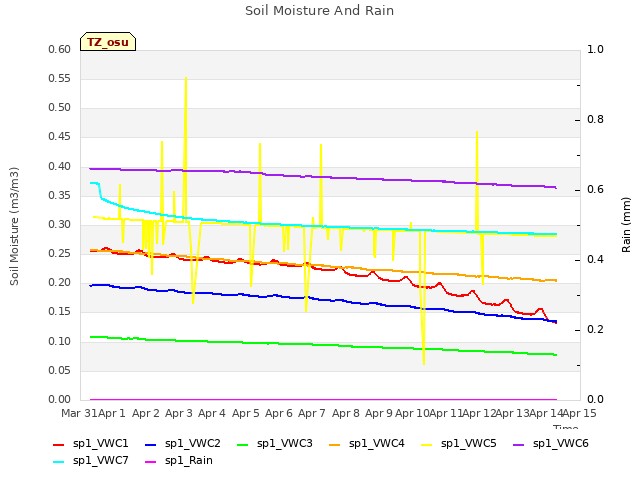The height and width of the screenshot is (480, 640).
Task: Click the 0.20 soil moisture tick label
Action: pyautogui.click(x=60, y=283)
